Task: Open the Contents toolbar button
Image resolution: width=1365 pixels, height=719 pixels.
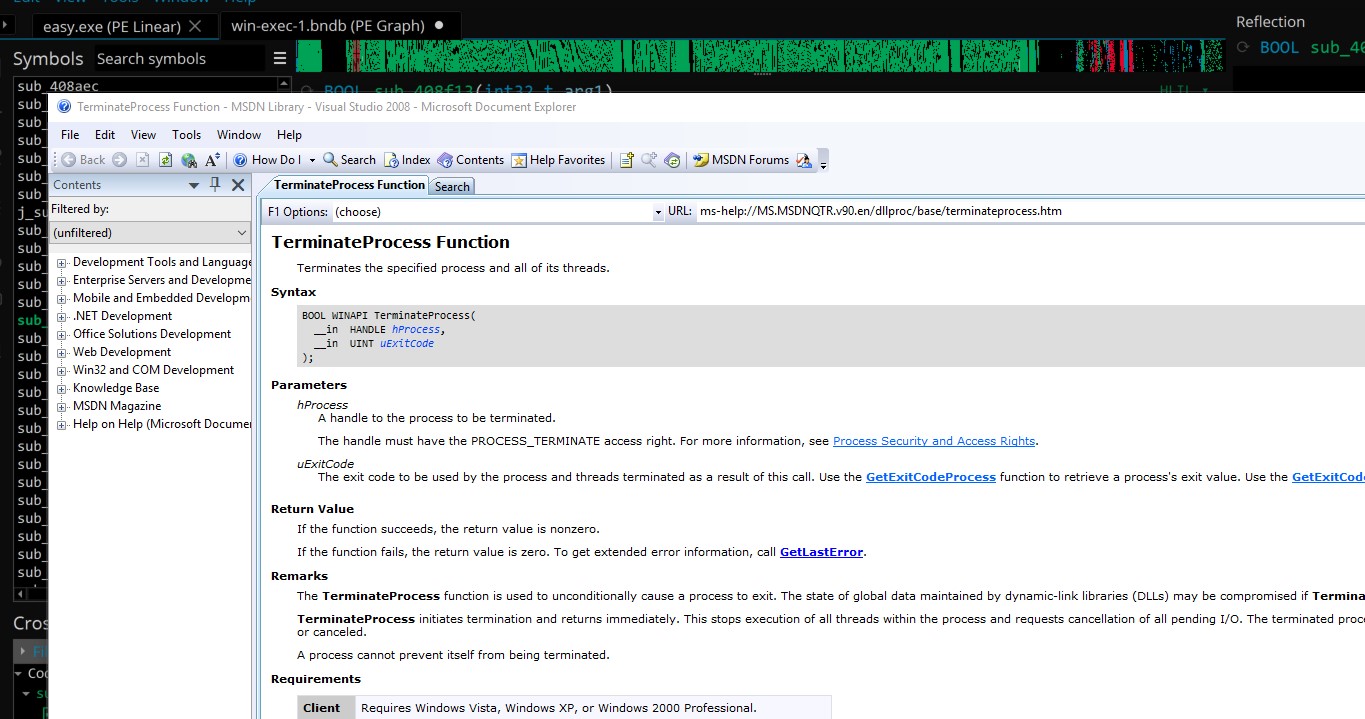Action: (x=471, y=160)
